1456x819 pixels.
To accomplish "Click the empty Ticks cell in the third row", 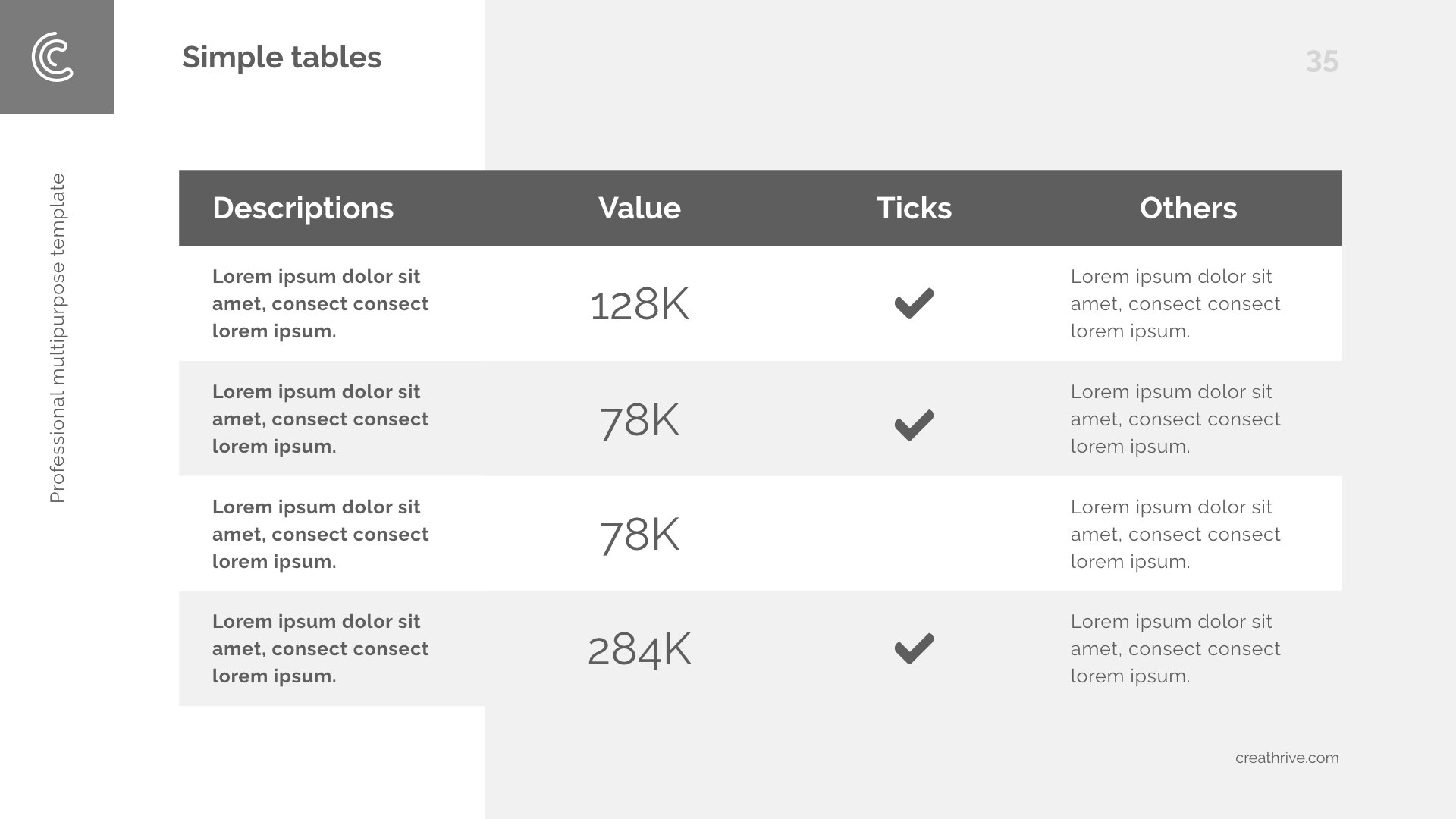I will pos(914,534).
